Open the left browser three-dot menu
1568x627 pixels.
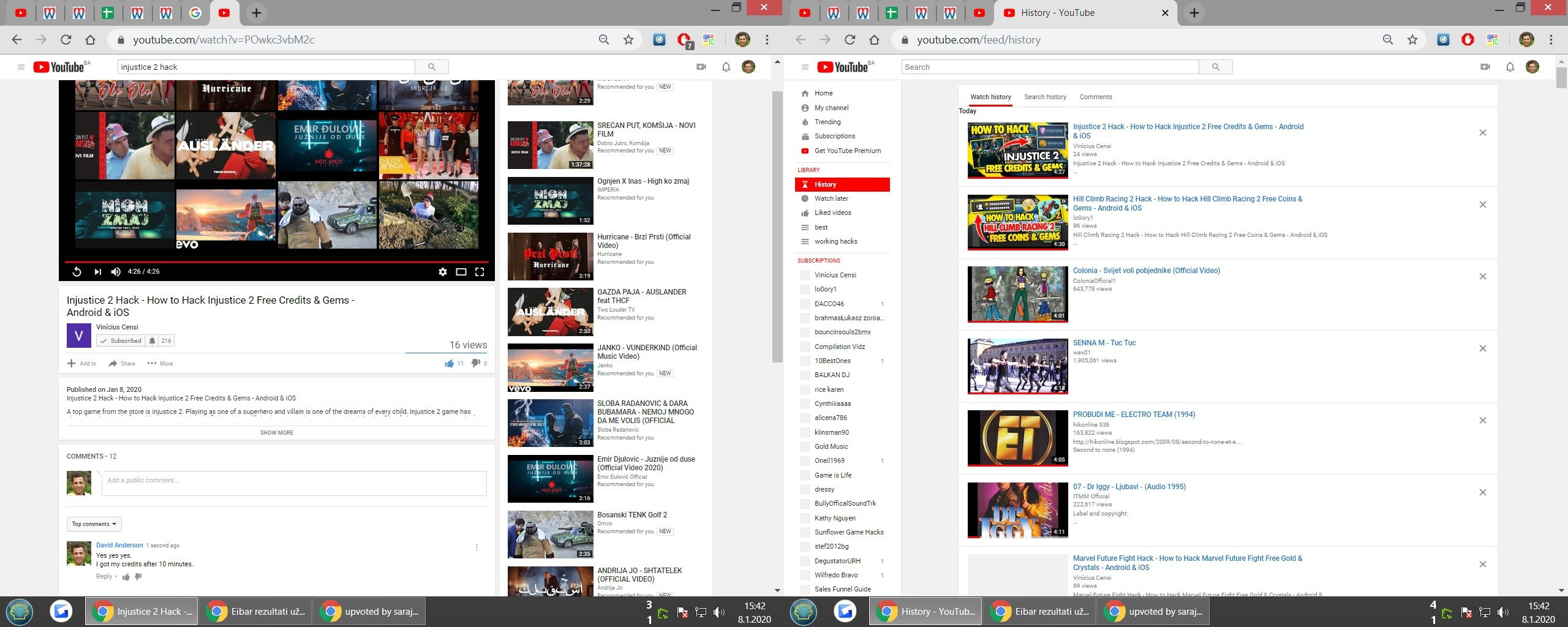coord(767,40)
